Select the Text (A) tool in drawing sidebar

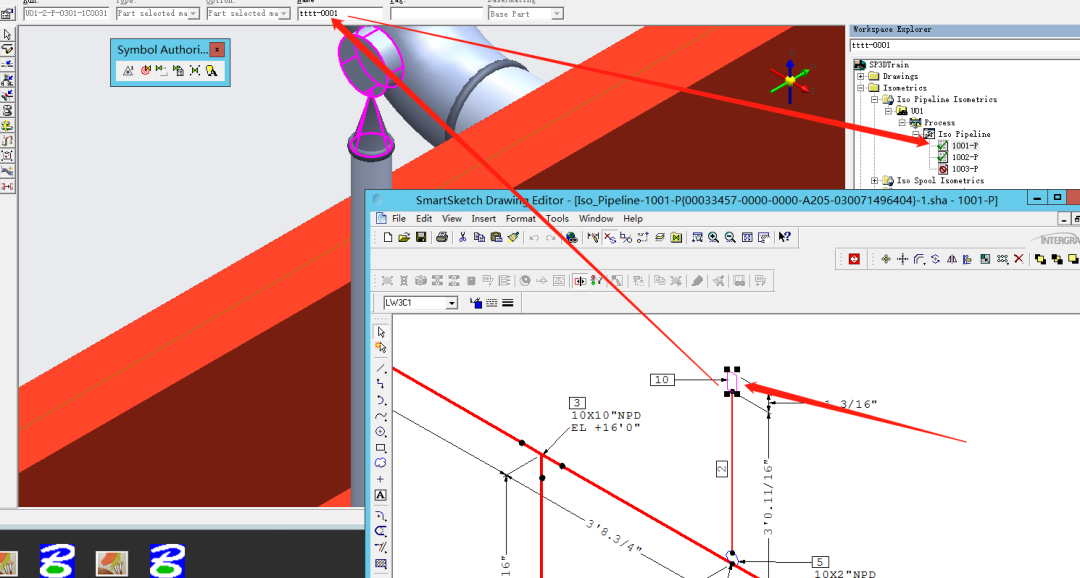[381, 495]
